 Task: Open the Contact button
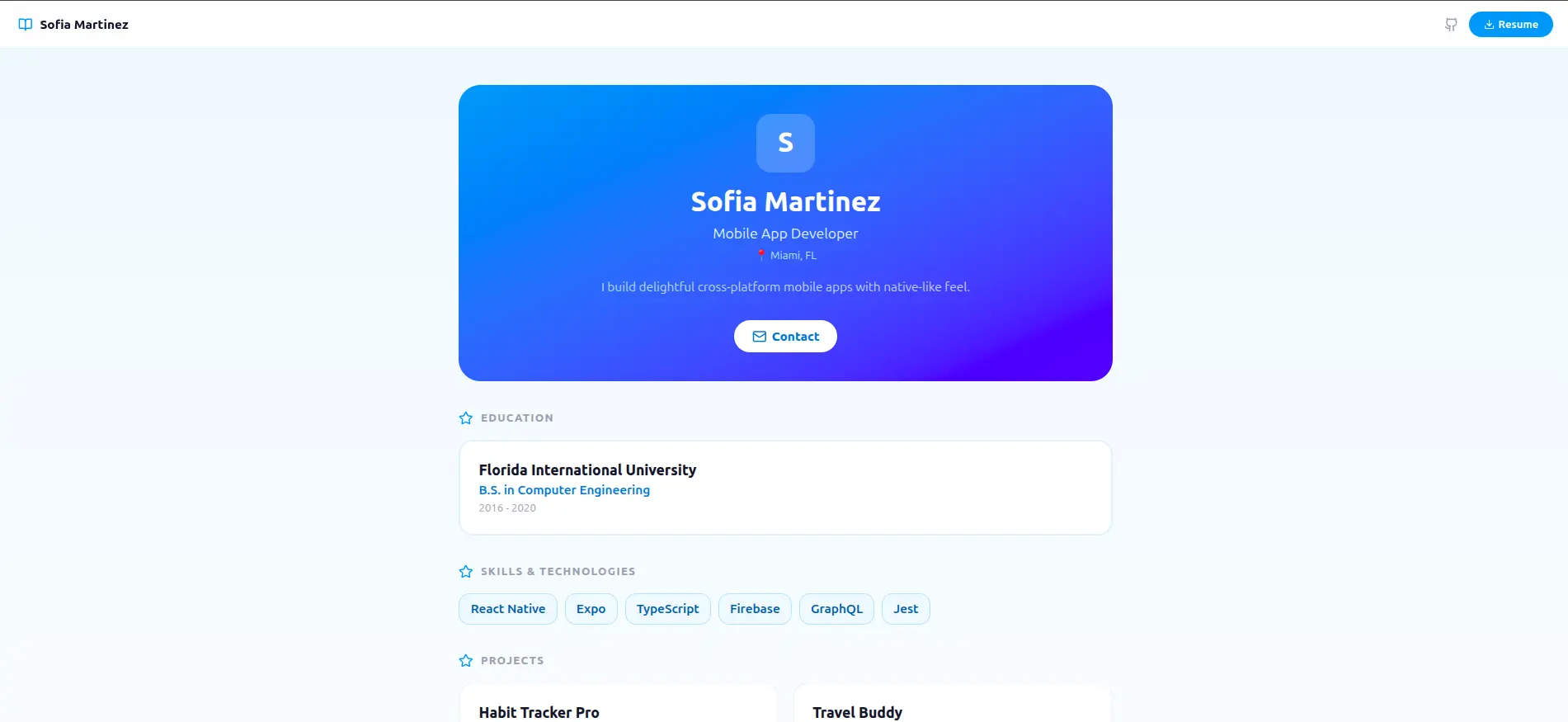[x=785, y=337]
